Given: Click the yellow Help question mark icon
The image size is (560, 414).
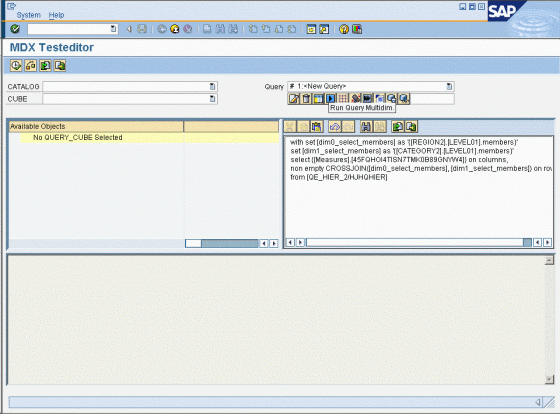Looking at the screenshot, I should pos(344,29).
